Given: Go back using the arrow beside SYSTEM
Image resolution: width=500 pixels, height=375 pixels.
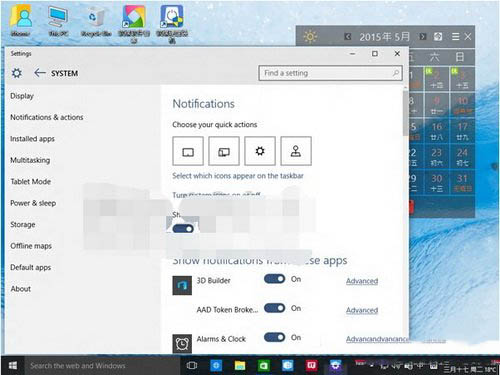Looking at the screenshot, I should (x=40, y=73).
